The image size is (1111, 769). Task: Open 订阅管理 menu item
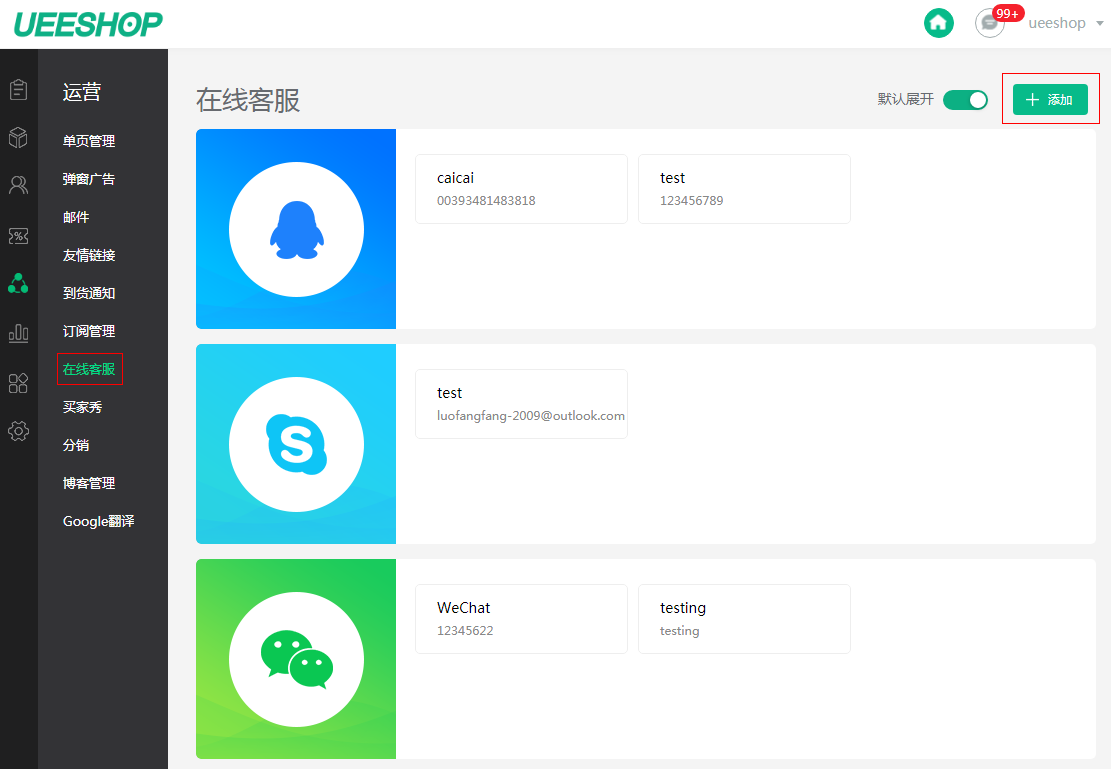click(89, 331)
